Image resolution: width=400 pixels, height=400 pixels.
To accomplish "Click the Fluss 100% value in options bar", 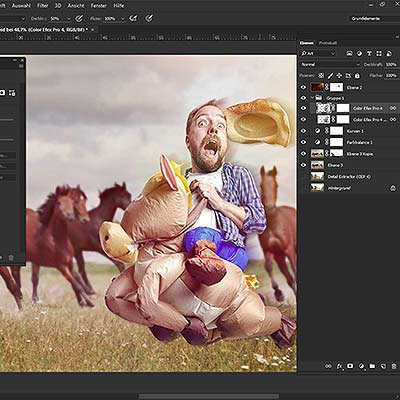I will point(110,19).
